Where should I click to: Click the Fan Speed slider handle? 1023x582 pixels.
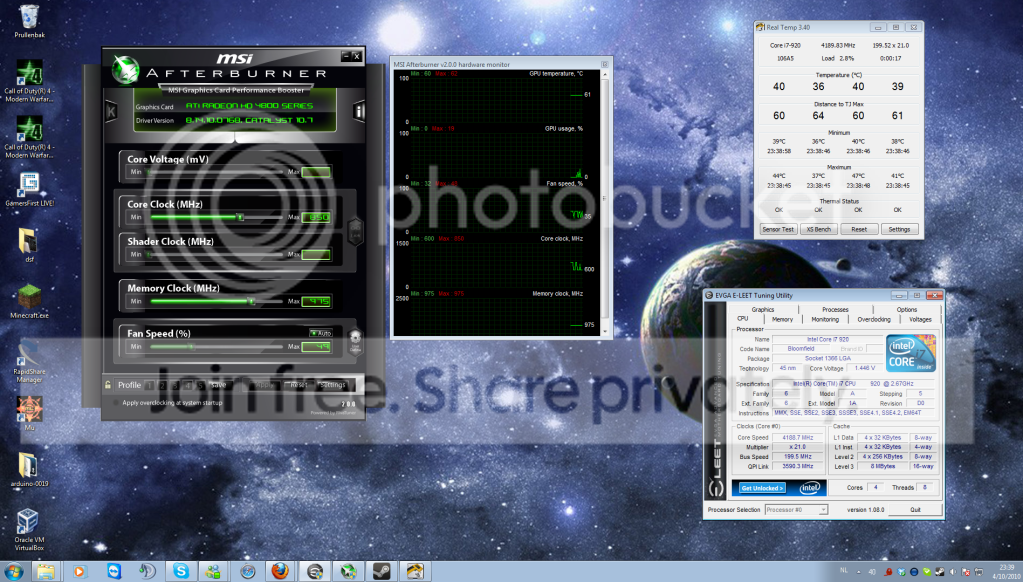(x=192, y=346)
